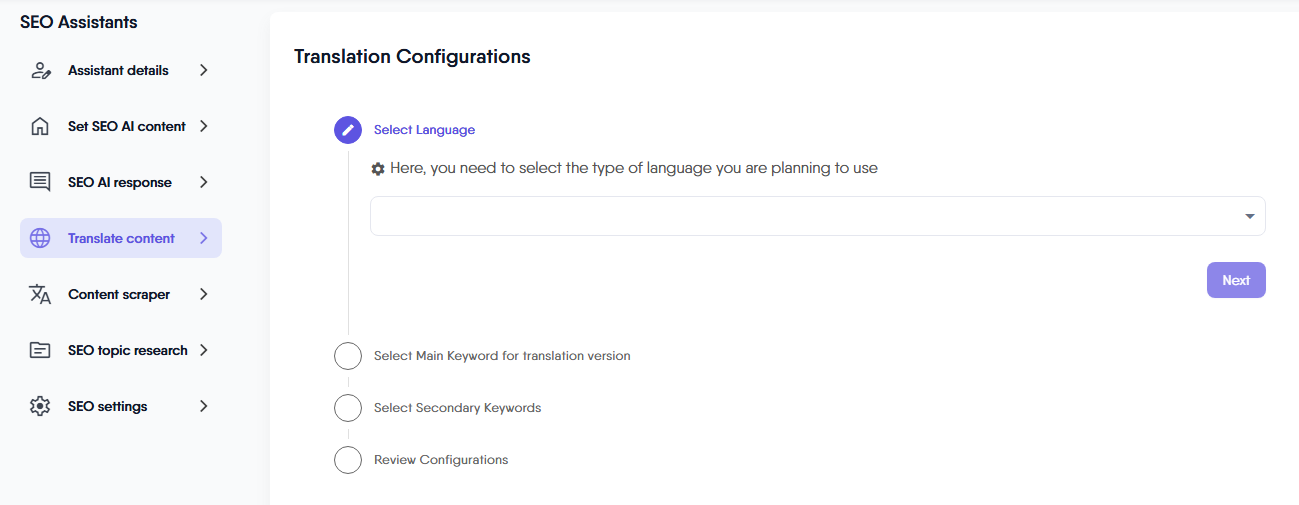The image size is (1299, 505).
Task: Click the pencil step icon for Select Language
Action: [348, 130]
